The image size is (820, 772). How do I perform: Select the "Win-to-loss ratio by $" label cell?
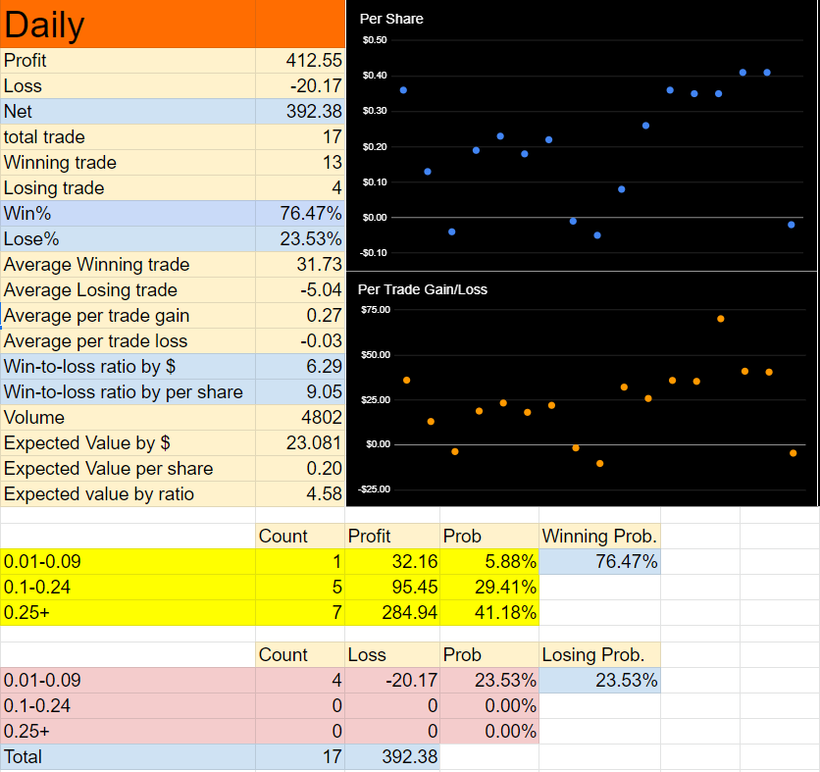pos(128,367)
